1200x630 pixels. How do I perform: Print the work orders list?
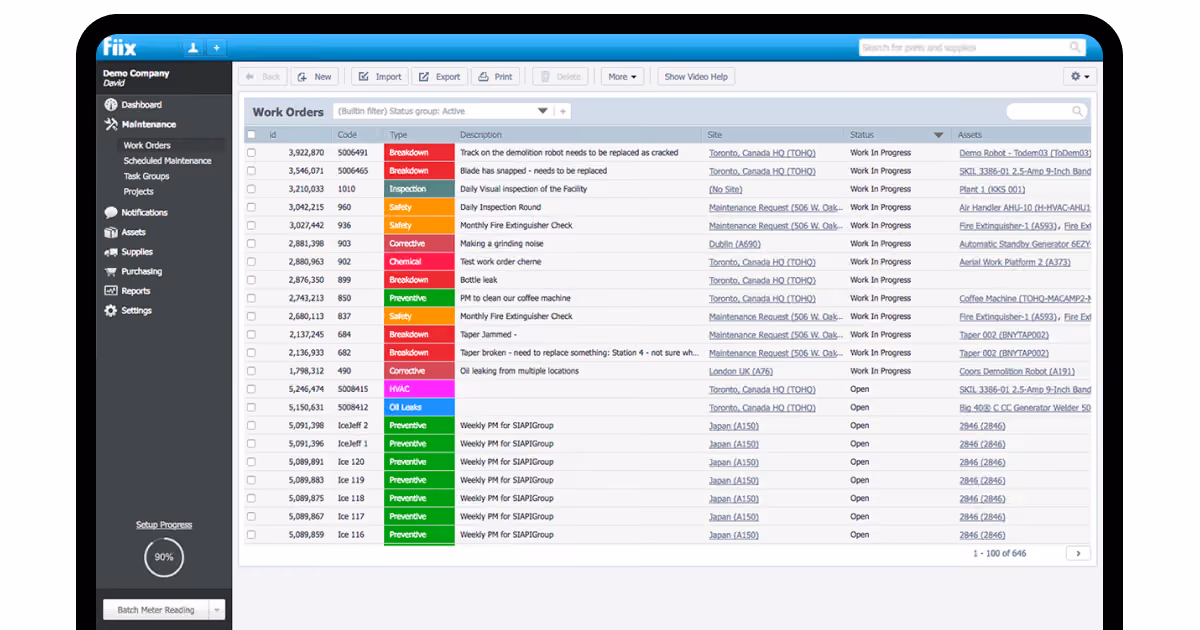click(x=496, y=77)
